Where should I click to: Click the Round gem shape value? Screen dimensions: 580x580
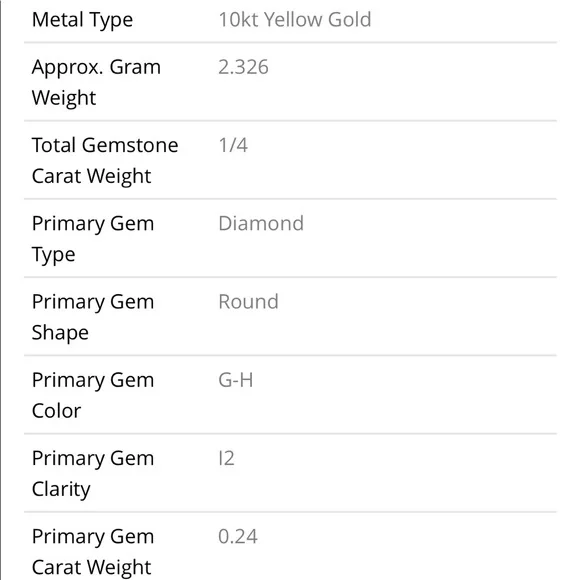pyautogui.click(x=248, y=301)
